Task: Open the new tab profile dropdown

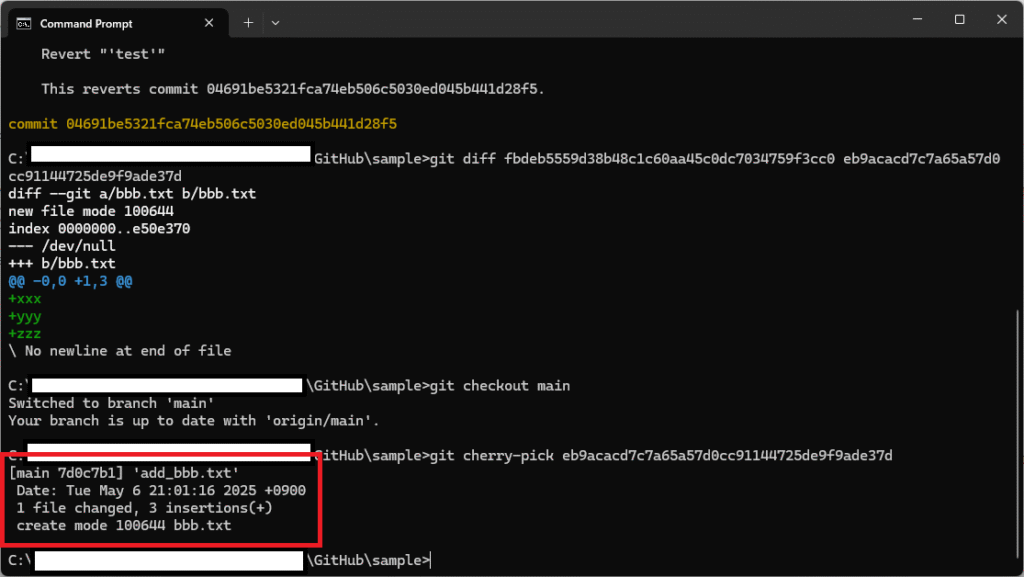Action: click(275, 23)
